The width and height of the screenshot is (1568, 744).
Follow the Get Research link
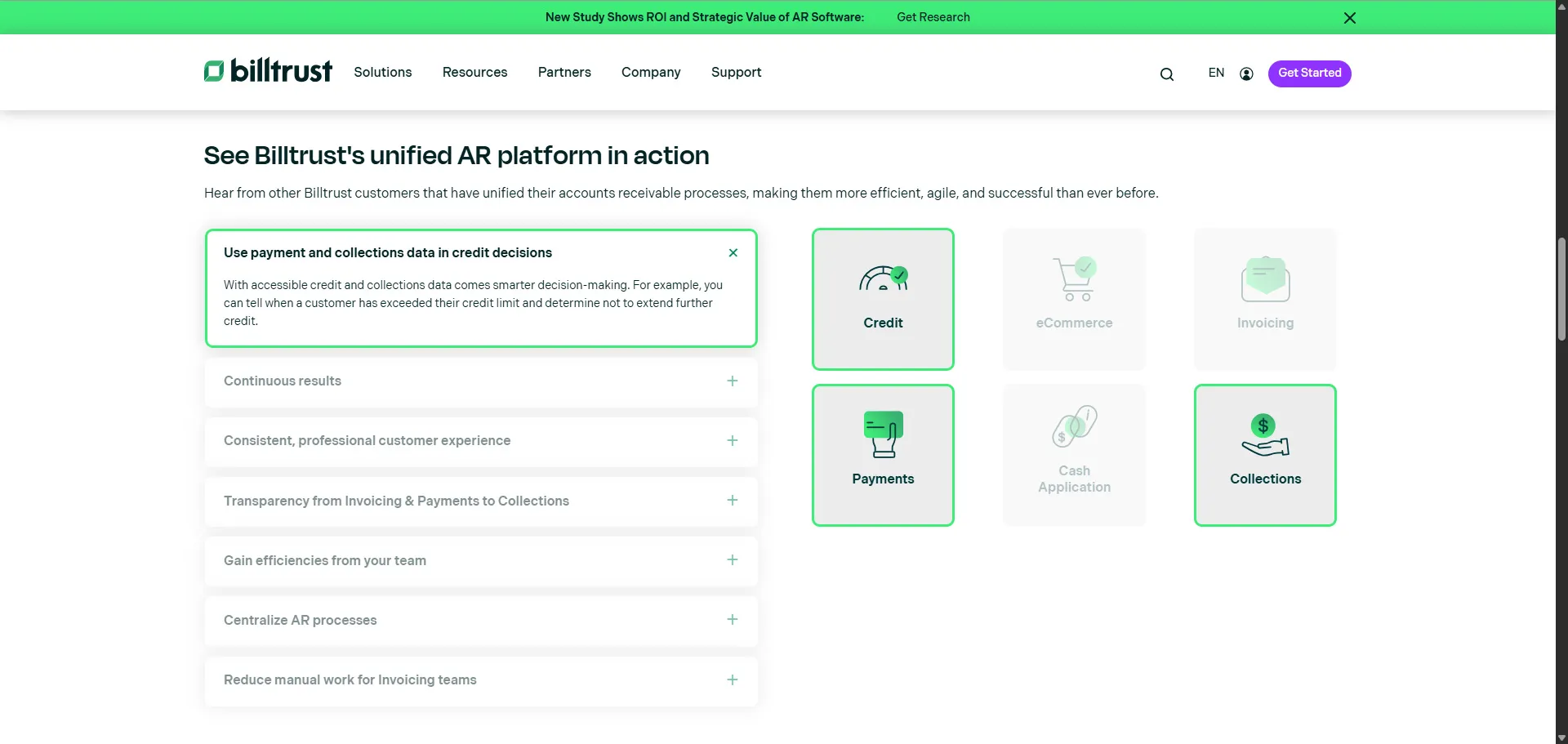pos(933,17)
